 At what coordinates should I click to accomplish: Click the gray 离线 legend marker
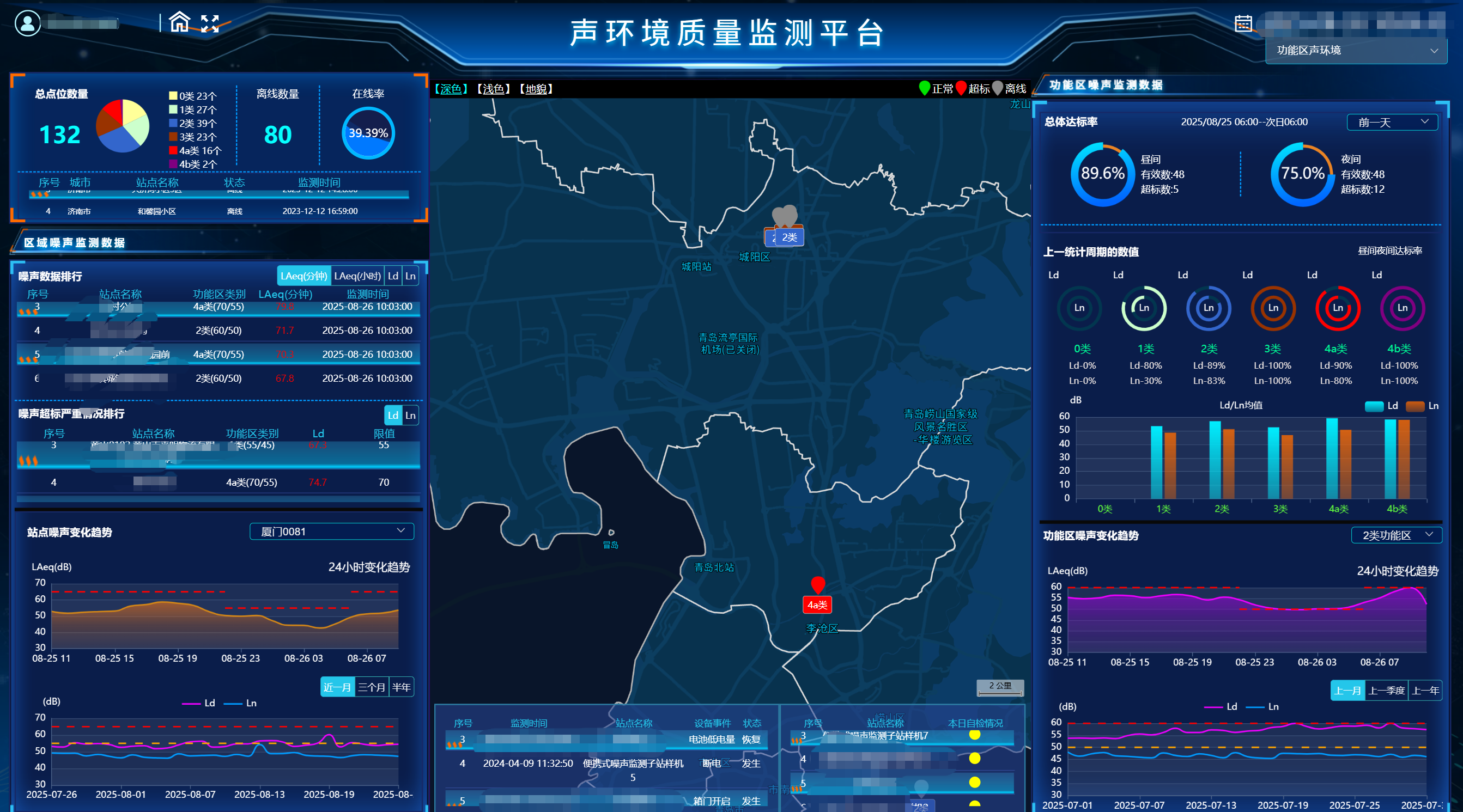click(998, 89)
